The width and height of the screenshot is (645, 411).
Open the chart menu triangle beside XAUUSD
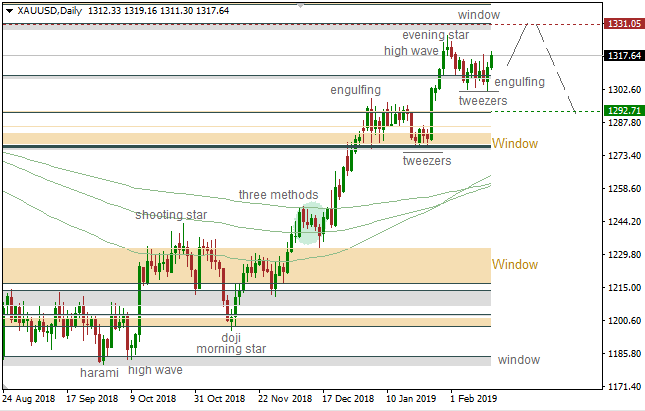click(8, 11)
